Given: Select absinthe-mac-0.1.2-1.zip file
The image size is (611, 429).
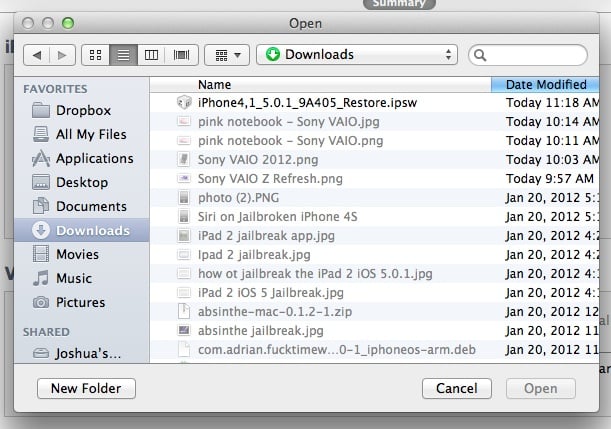Looking at the screenshot, I should coord(374,312).
